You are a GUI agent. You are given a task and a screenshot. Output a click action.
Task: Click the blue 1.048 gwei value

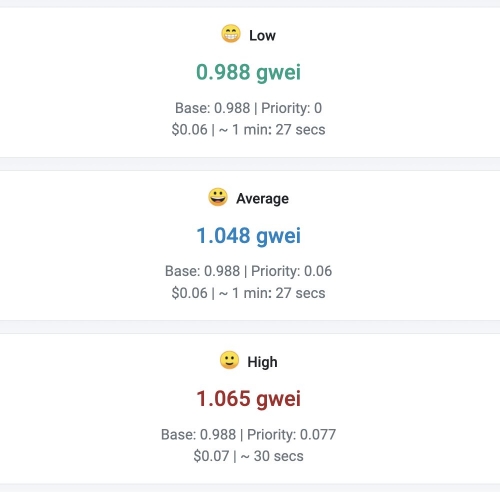tap(249, 236)
